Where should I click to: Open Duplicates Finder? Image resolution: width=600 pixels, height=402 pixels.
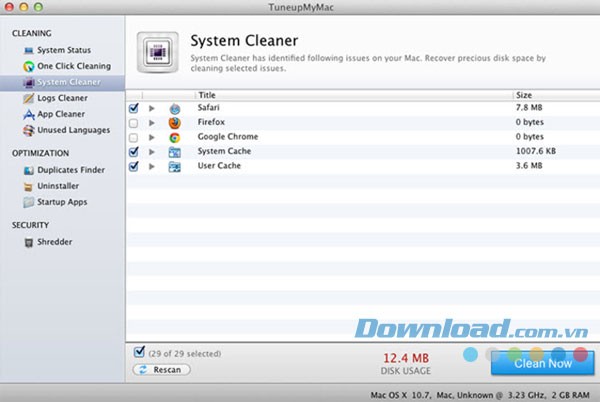[71, 170]
